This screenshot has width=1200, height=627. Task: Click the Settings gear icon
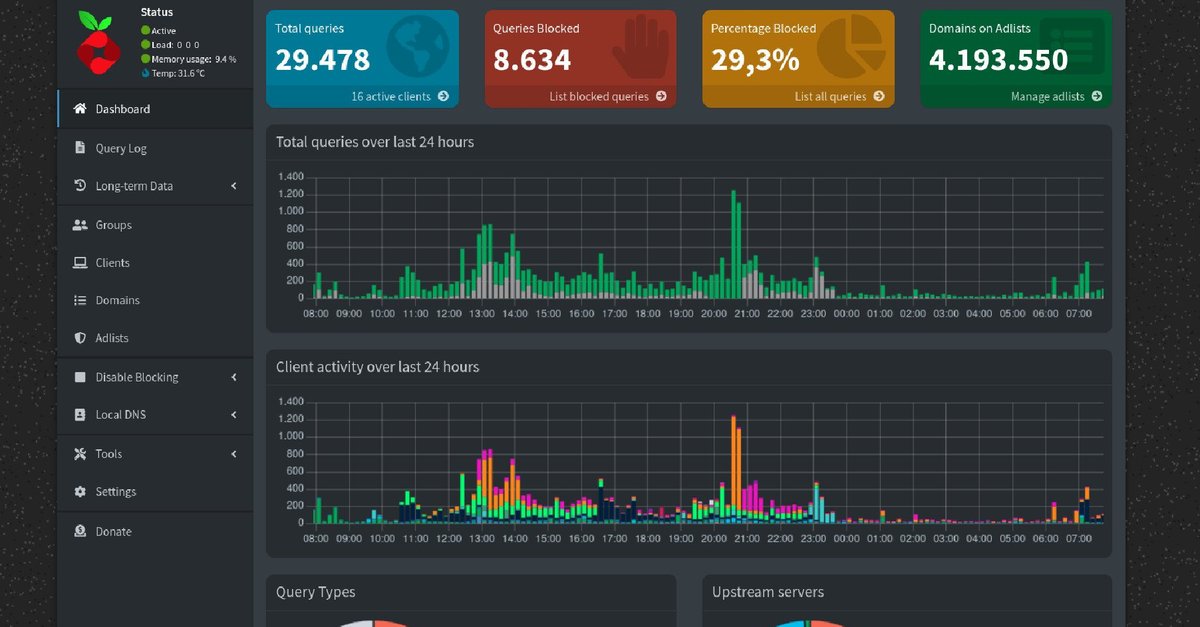(80, 492)
